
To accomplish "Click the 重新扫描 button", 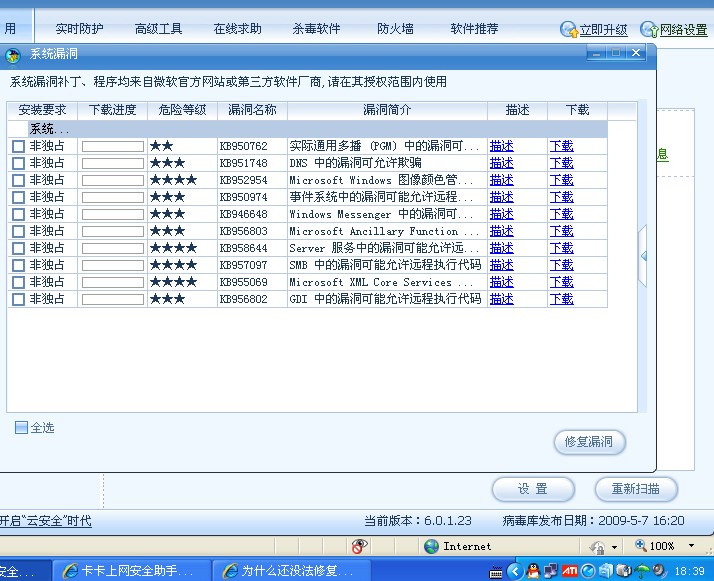I will pos(636,489).
